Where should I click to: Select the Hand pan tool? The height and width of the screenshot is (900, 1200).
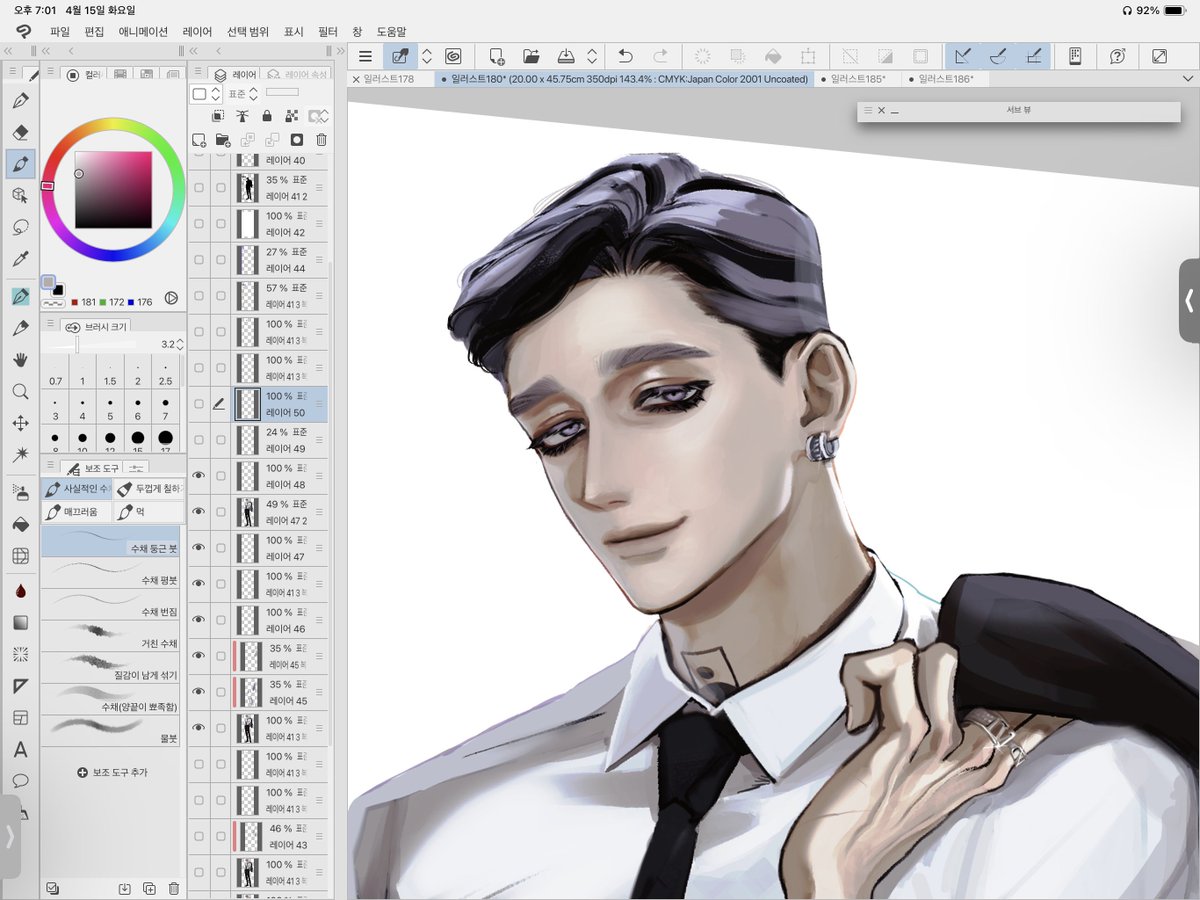pyautogui.click(x=20, y=360)
